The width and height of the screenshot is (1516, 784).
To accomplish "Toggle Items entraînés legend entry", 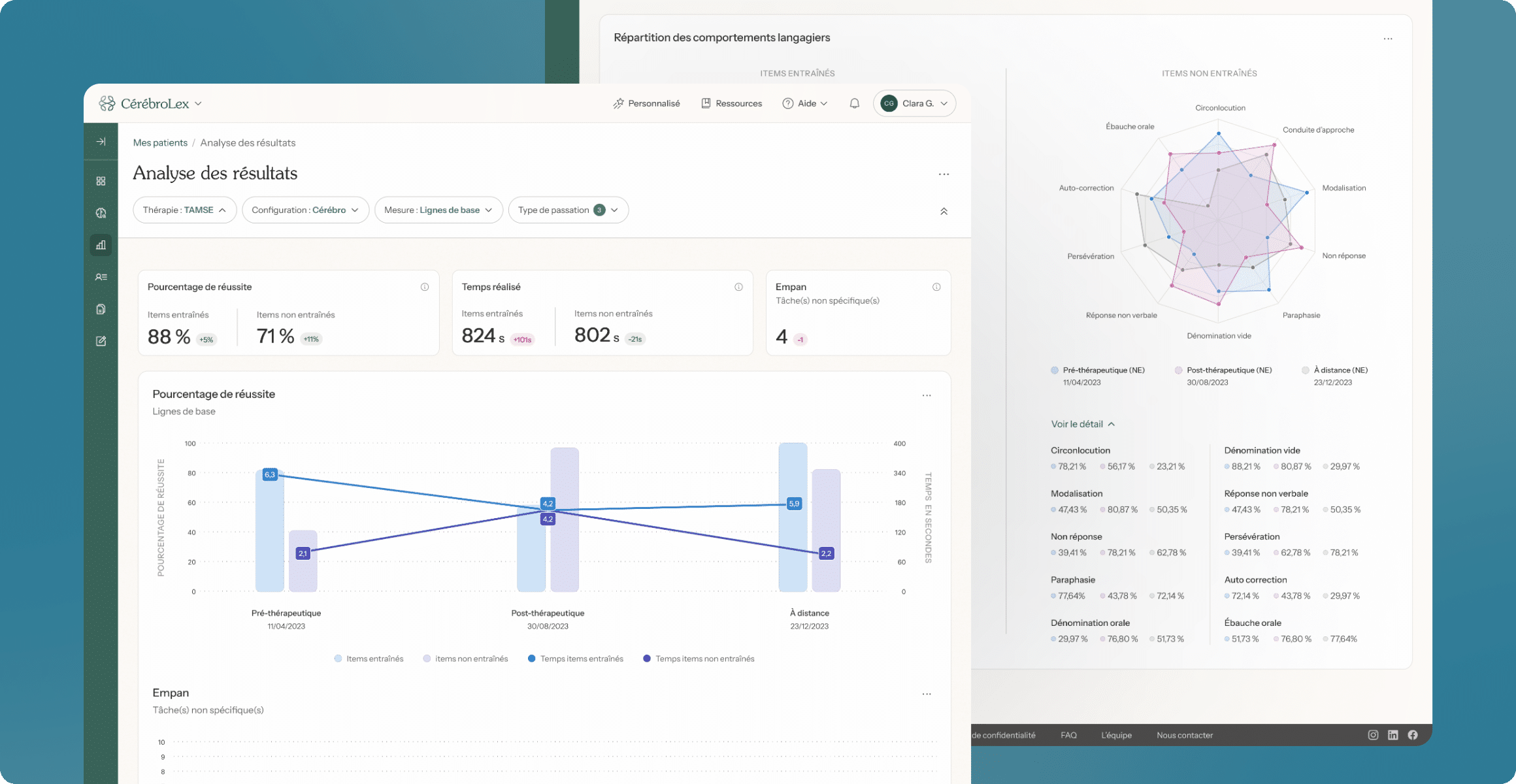I will [369, 659].
